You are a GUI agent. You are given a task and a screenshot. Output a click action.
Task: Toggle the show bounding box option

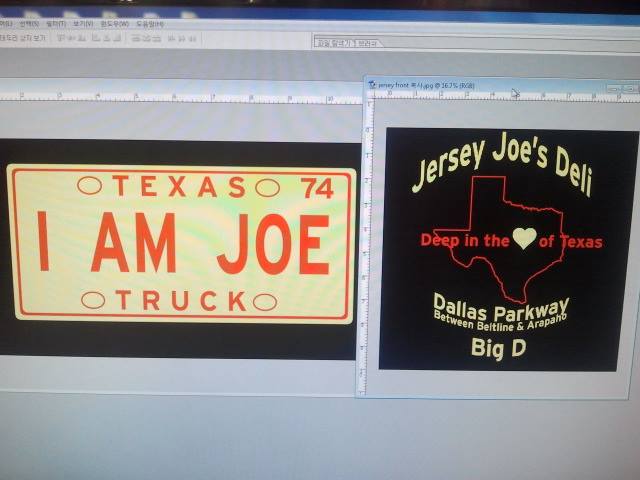click(22, 38)
